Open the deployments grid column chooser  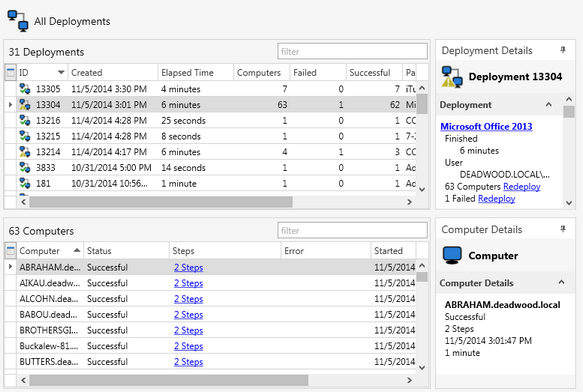pyautogui.click(x=10, y=72)
